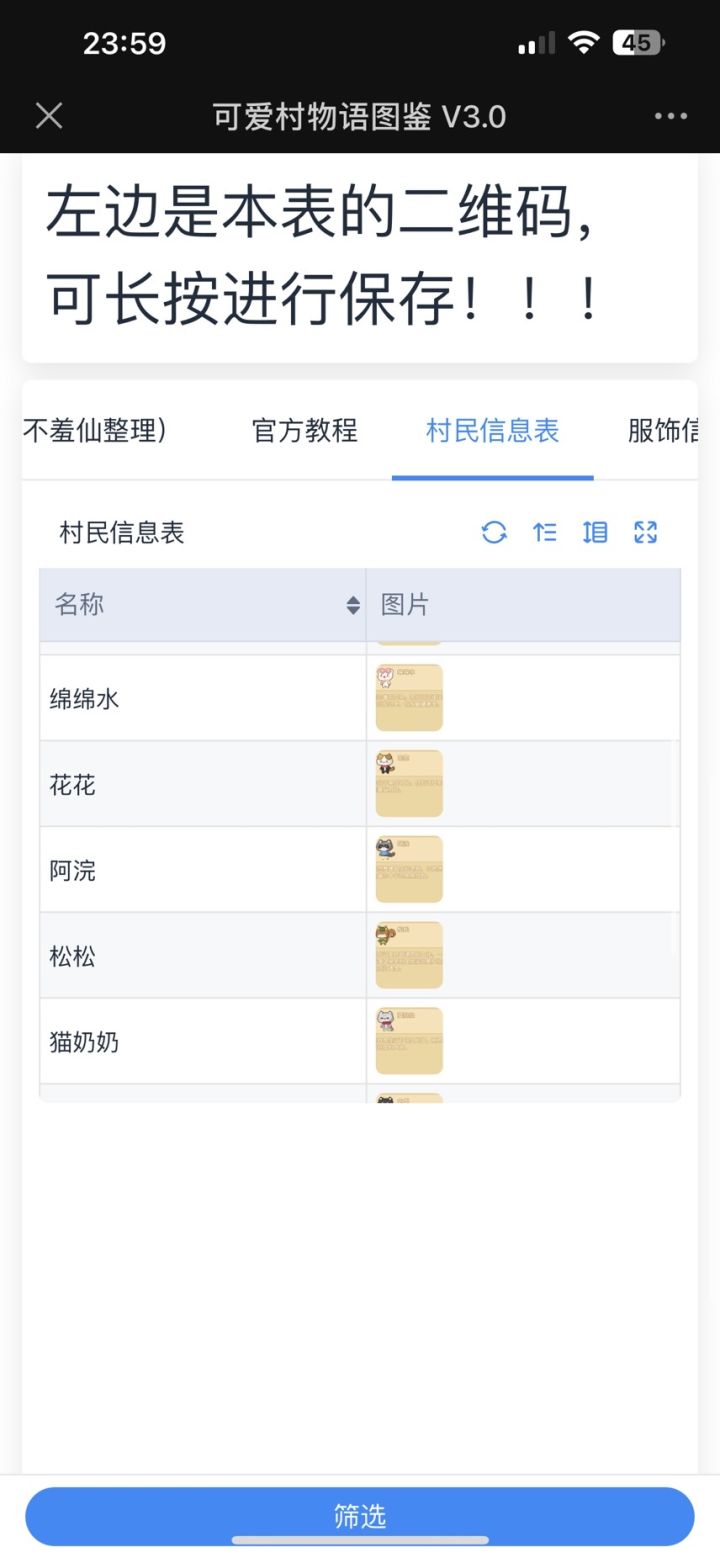Expand table to fullscreen view
720x1558 pixels.
click(x=646, y=532)
